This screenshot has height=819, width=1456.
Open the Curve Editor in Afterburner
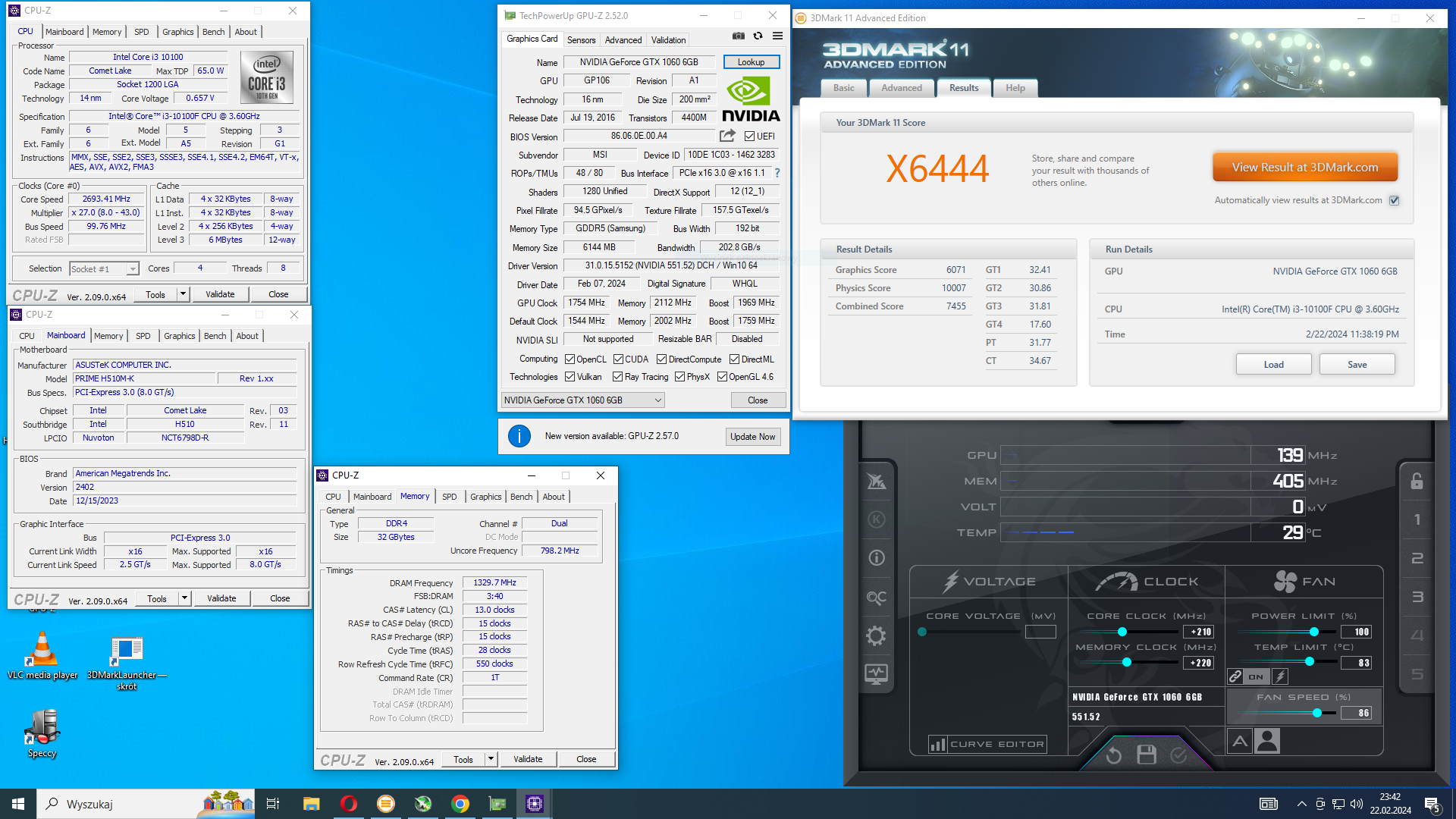988,744
